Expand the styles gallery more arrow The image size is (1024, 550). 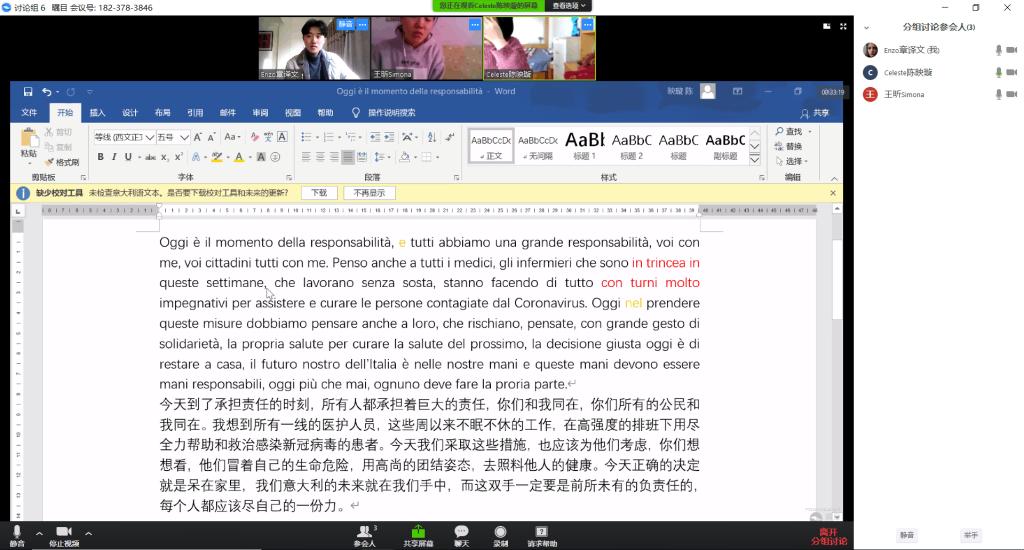[x=754, y=159]
